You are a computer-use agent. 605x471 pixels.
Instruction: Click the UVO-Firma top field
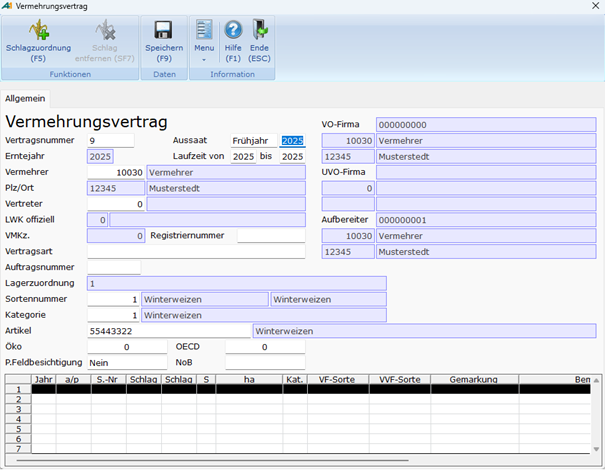486,172
